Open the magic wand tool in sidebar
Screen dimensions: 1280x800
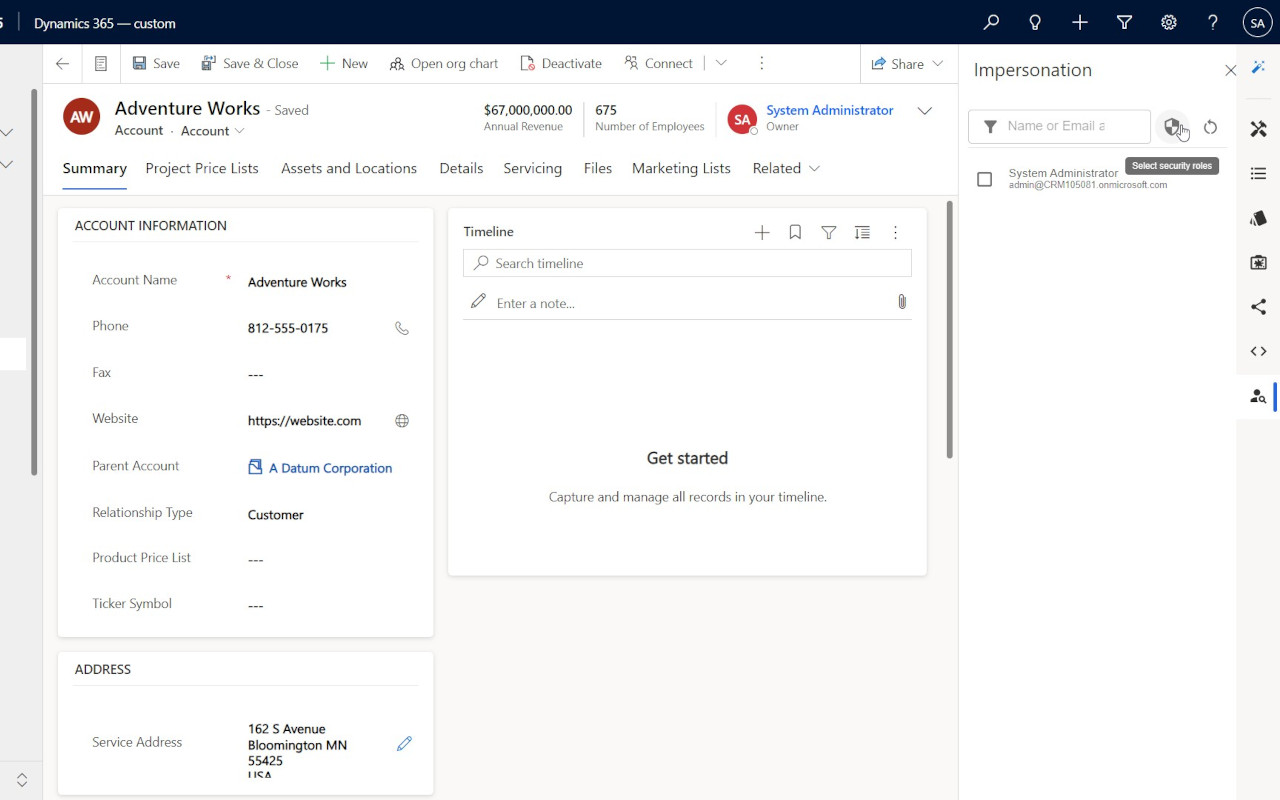tap(1258, 66)
